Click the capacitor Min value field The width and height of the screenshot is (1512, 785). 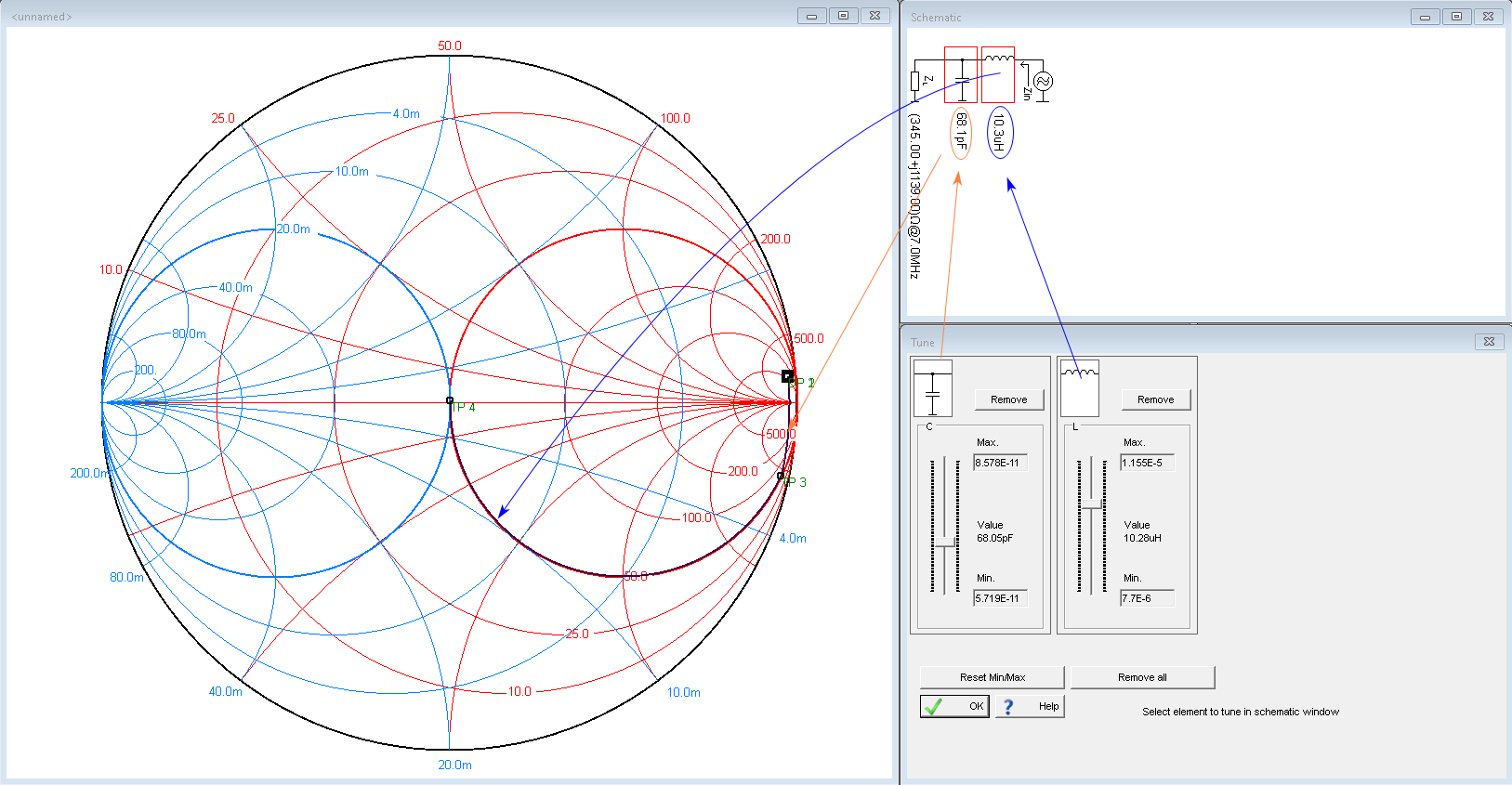pyautogui.click(x=1000, y=598)
